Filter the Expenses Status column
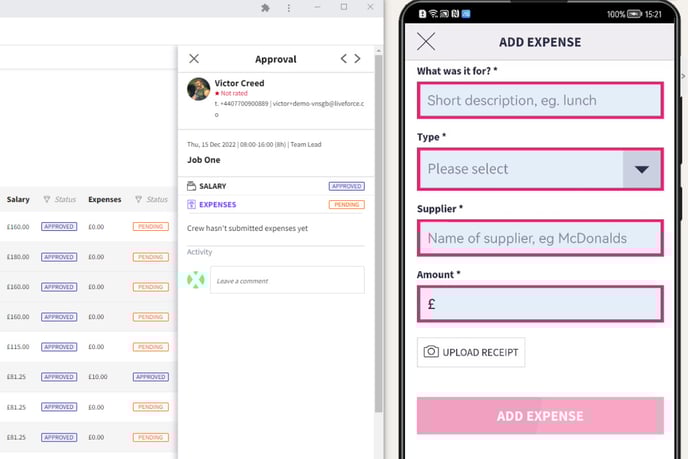The width and height of the screenshot is (688, 459). click(x=139, y=199)
